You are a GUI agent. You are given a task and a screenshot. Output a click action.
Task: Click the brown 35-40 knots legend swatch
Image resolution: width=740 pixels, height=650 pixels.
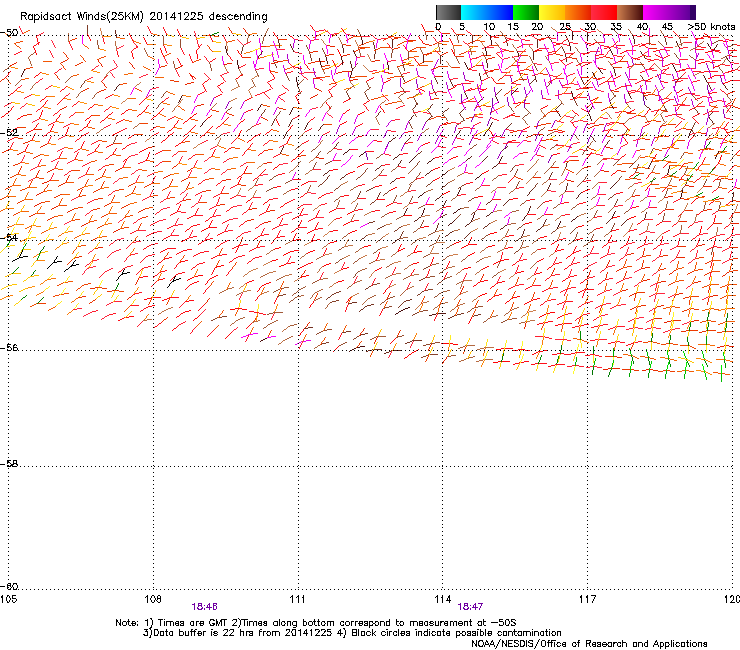coord(630,12)
